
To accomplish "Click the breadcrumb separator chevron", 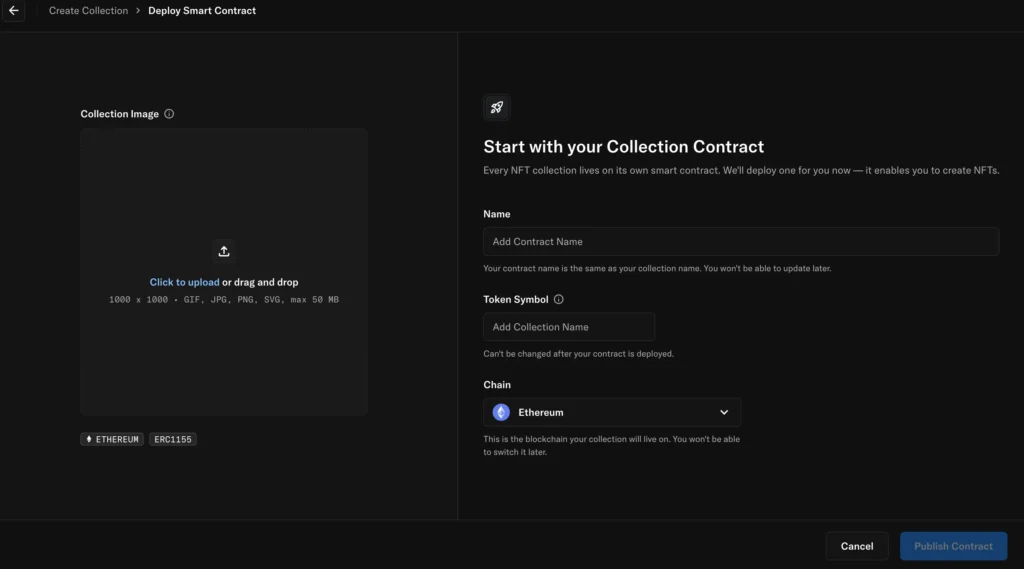I will (138, 11).
